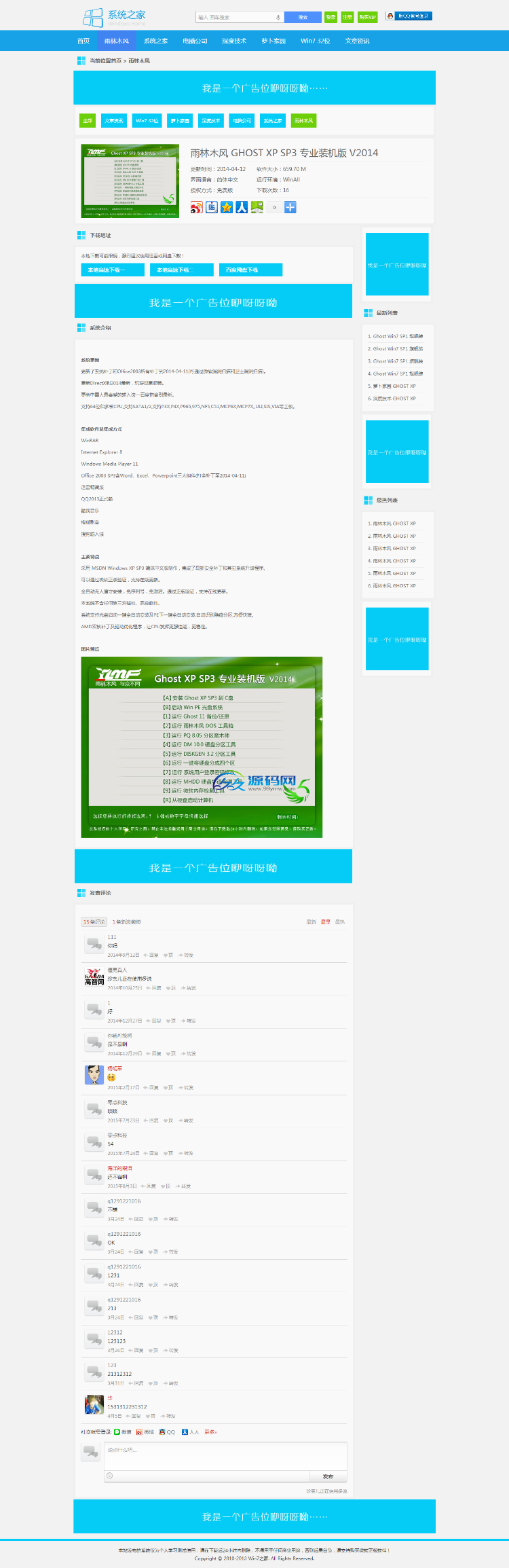Click the large Ghost XP SP3 preview image
509x1568 pixels.
[202, 747]
